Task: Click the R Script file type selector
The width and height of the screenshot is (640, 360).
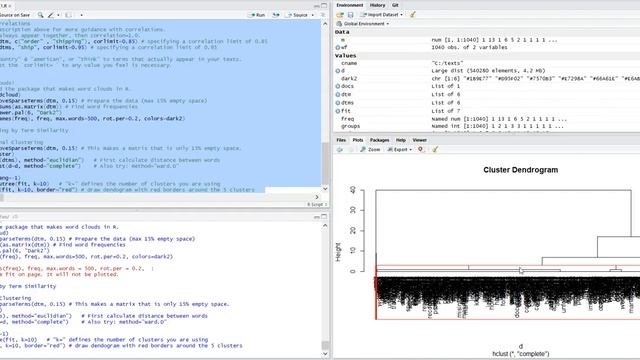Action: pyautogui.click(x=317, y=204)
